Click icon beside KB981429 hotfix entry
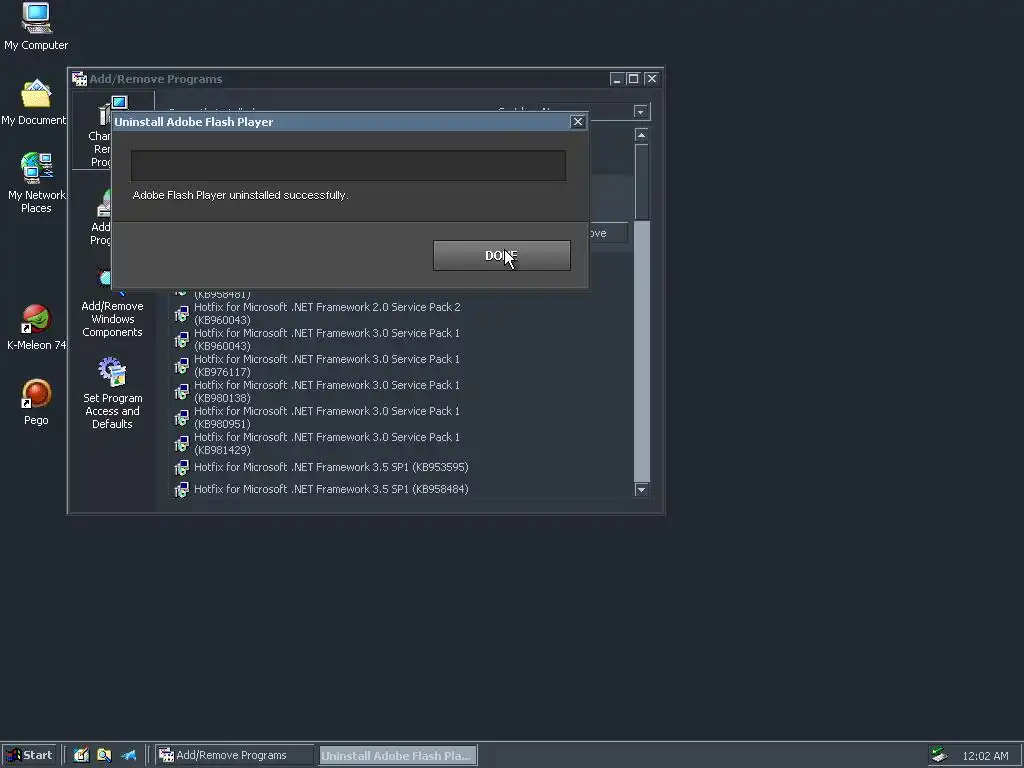This screenshot has height=768, width=1024. [182, 444]
